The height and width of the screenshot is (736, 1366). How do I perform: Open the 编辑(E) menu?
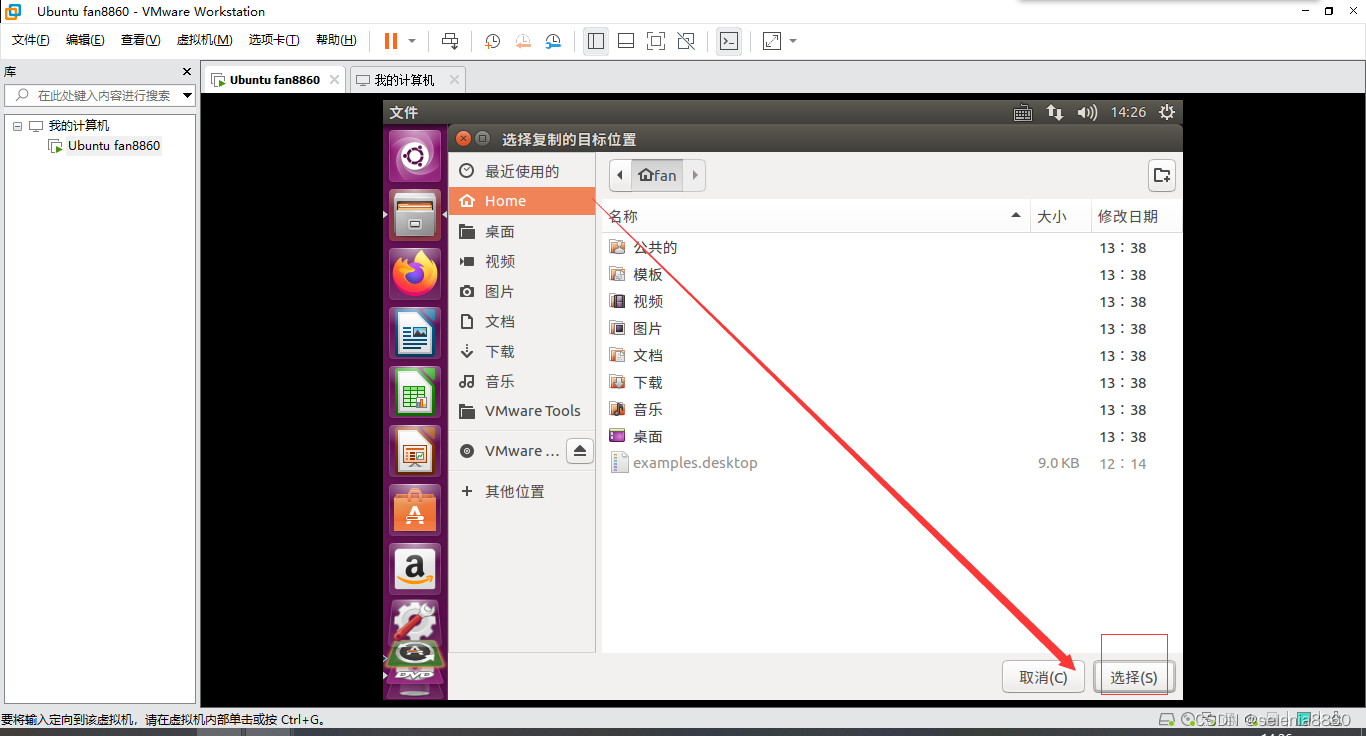(85, 40)
